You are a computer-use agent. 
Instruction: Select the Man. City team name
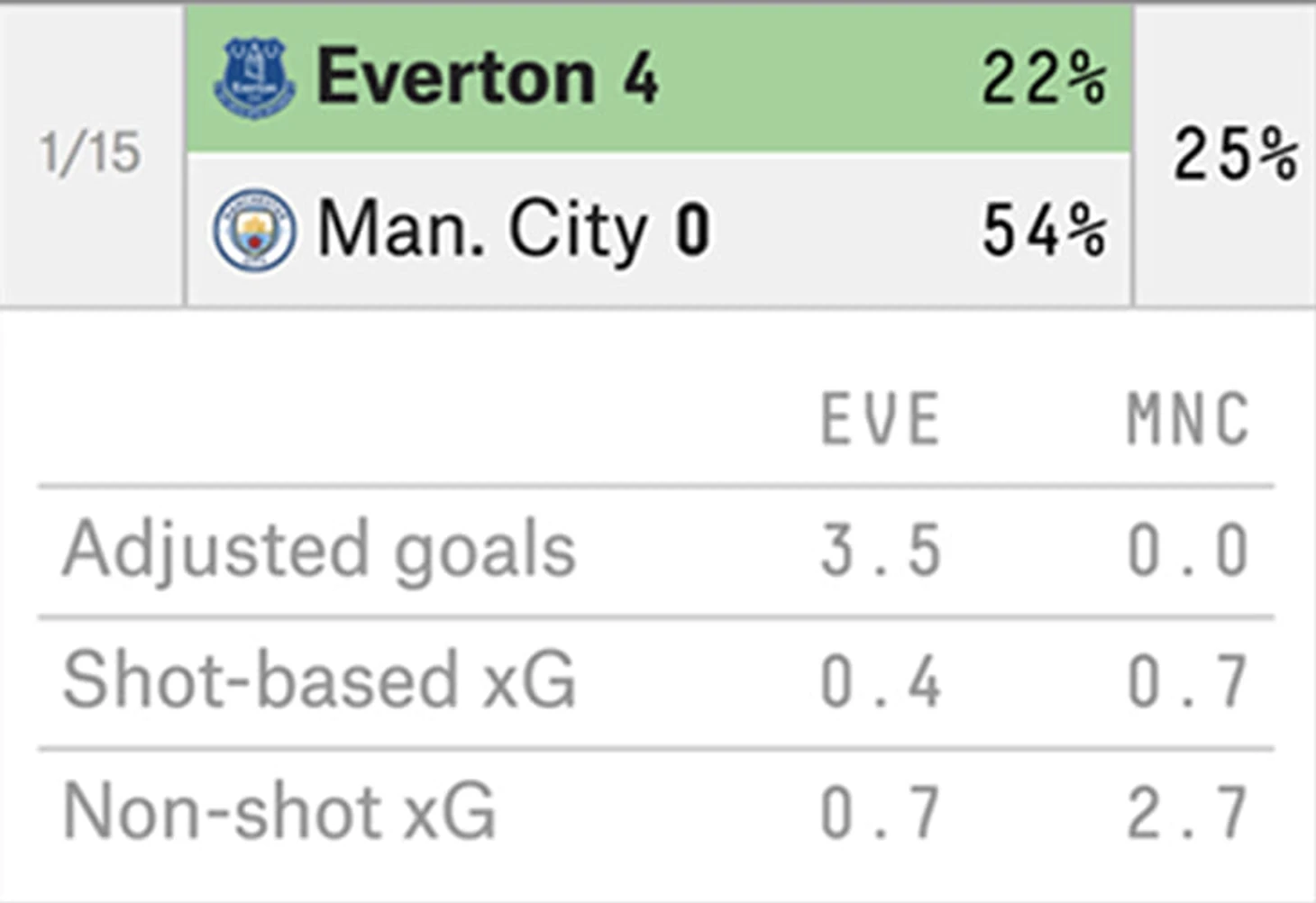click(481, 231)
